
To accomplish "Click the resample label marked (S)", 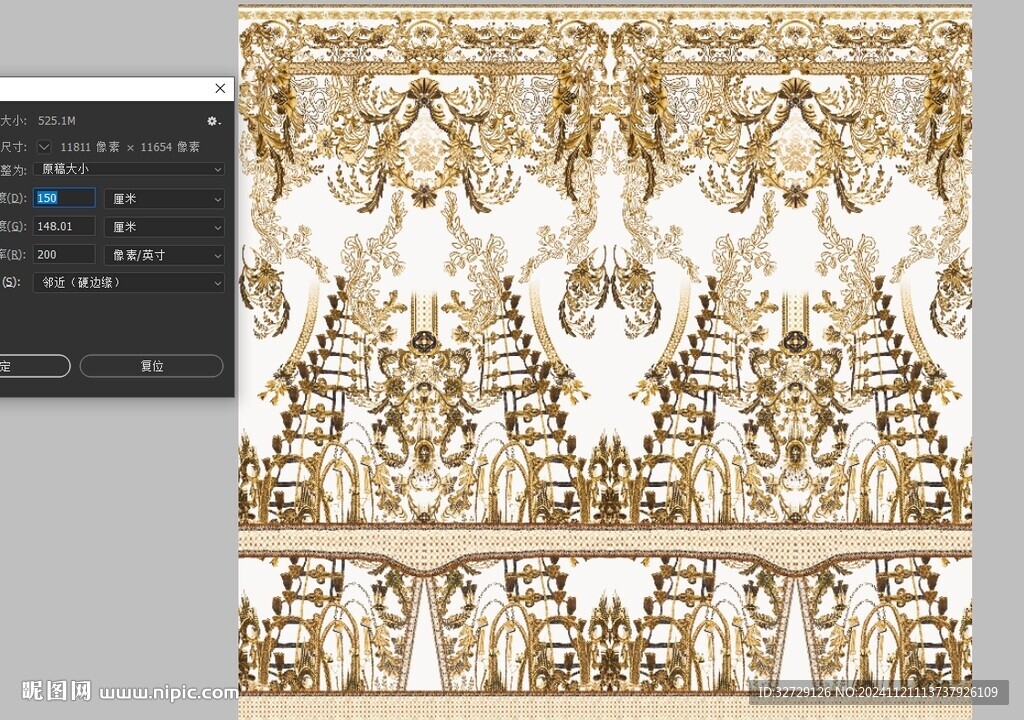I will [11, 283].
